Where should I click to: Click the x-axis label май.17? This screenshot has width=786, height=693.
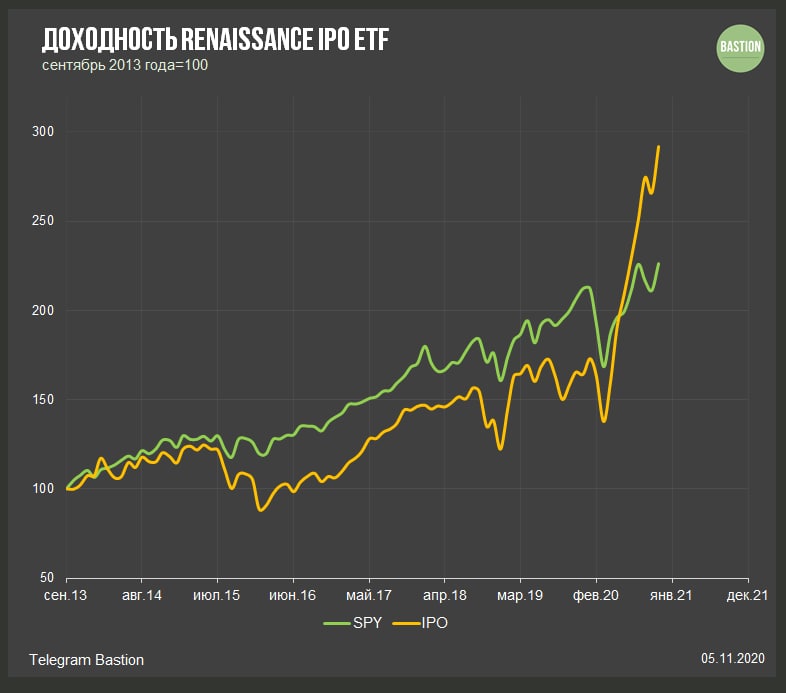click(369, 595)
